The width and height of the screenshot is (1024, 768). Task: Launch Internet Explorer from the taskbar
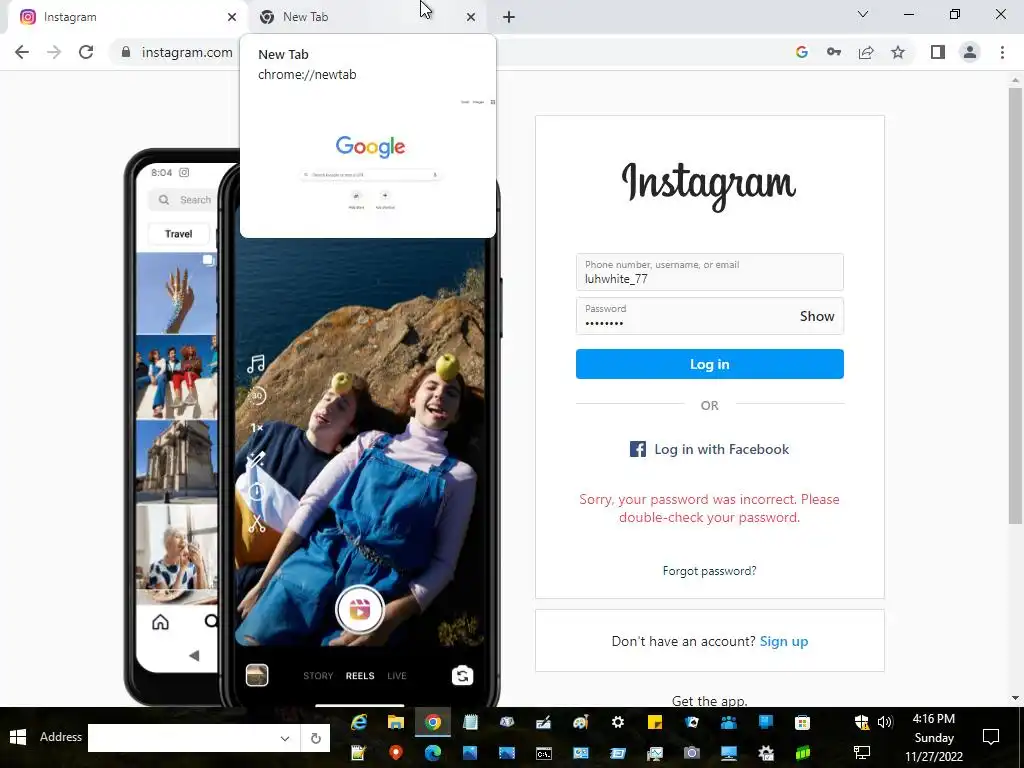359,722
